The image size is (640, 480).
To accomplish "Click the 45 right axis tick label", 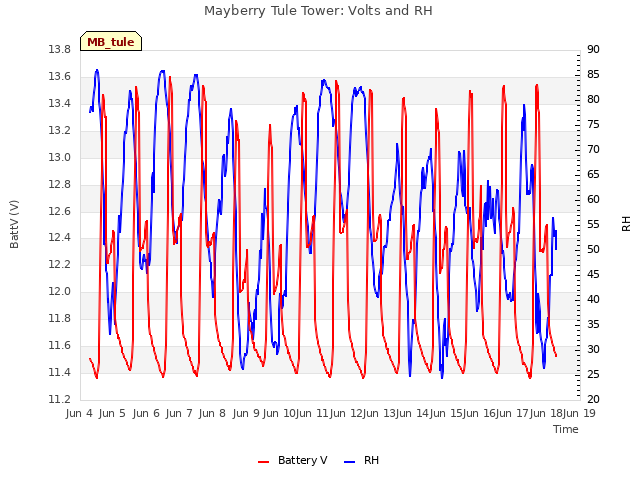I will coord(593,274).
